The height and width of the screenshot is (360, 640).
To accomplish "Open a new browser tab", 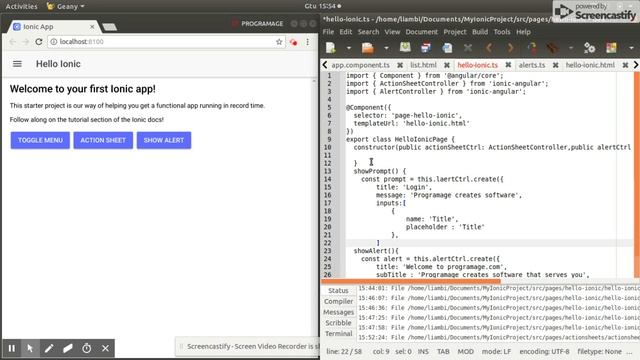I will pos(109,27).
